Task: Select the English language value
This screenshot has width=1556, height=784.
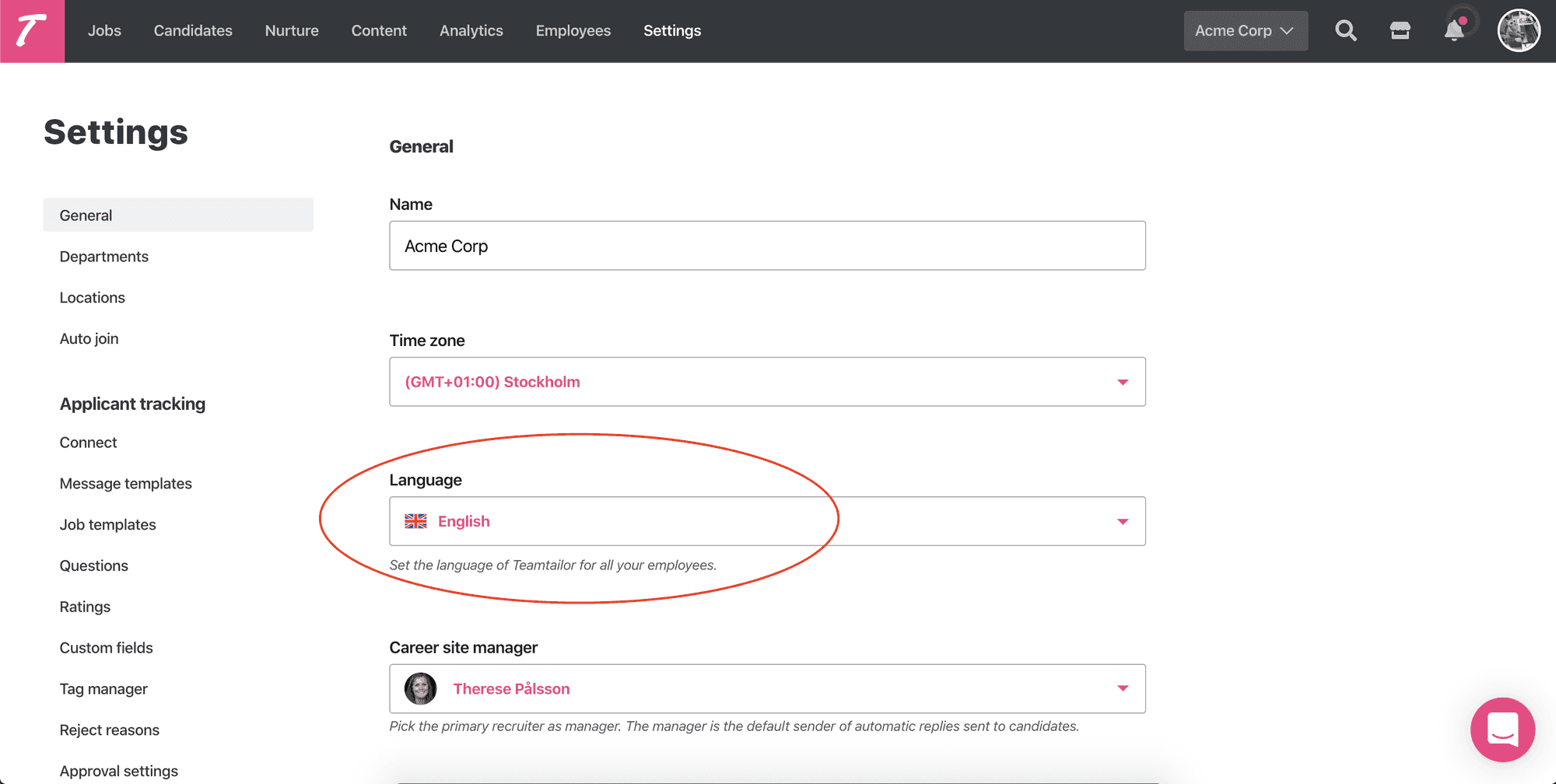Action: point(464,521)
